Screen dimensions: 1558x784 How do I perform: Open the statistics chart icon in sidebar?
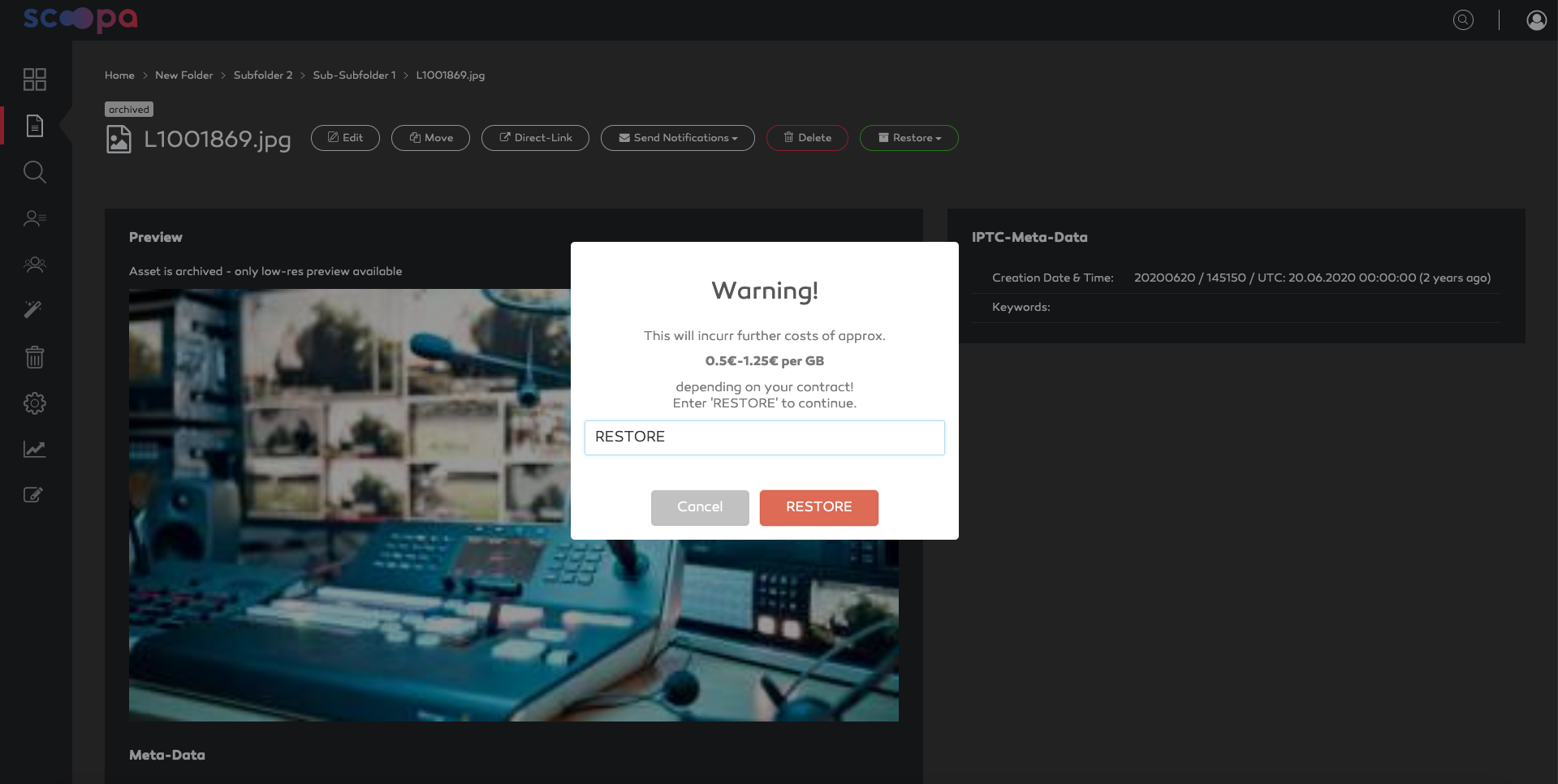point(35,449)
